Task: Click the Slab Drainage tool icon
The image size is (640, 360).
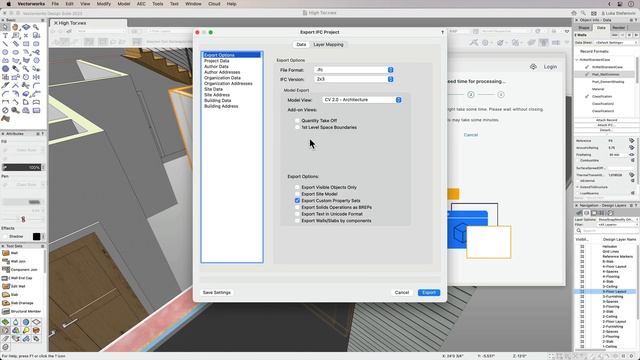Action: (6, 303)
